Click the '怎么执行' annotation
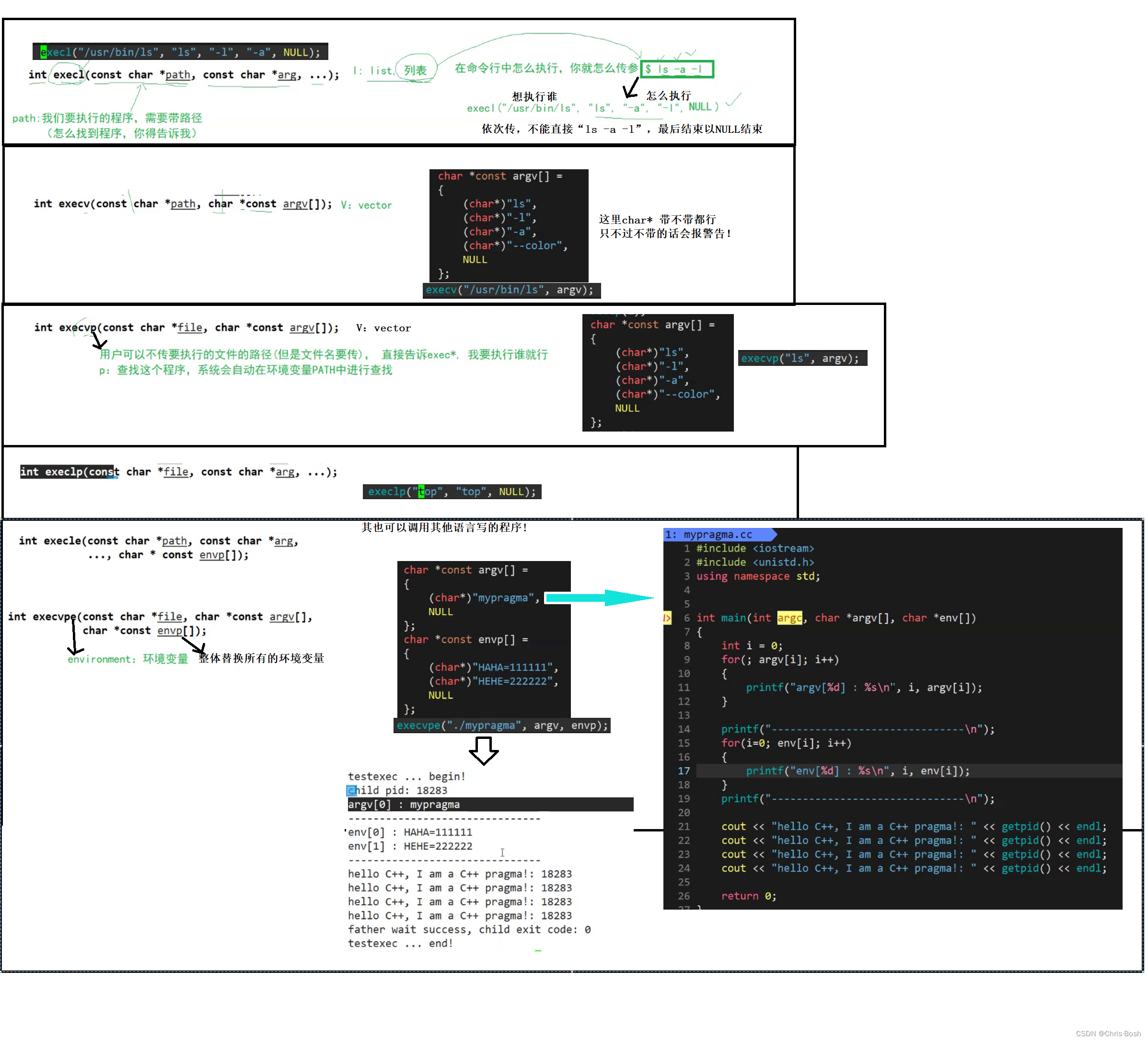 pos(669,95)
